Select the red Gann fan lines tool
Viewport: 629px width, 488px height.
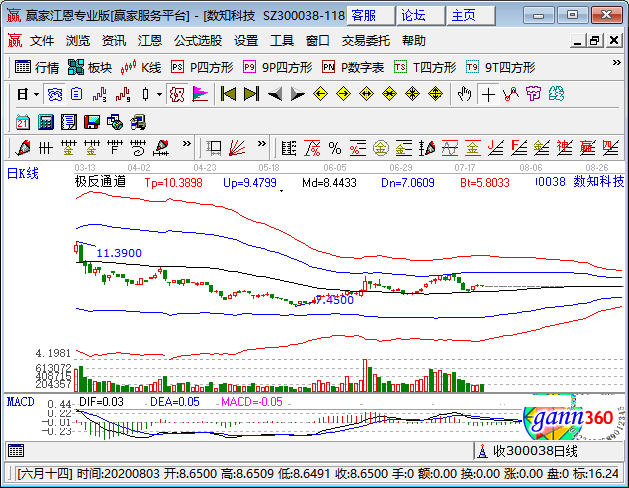(x=237, y=148)
